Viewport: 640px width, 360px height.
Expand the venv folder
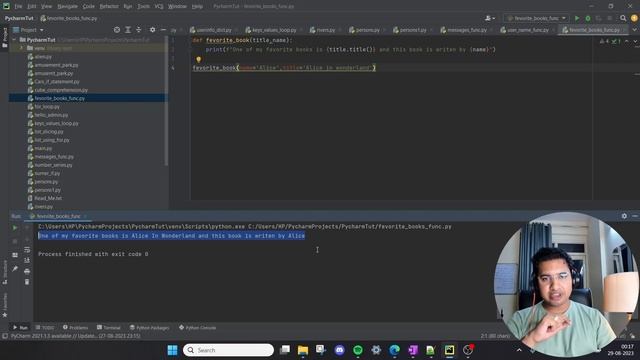[22, 48]
